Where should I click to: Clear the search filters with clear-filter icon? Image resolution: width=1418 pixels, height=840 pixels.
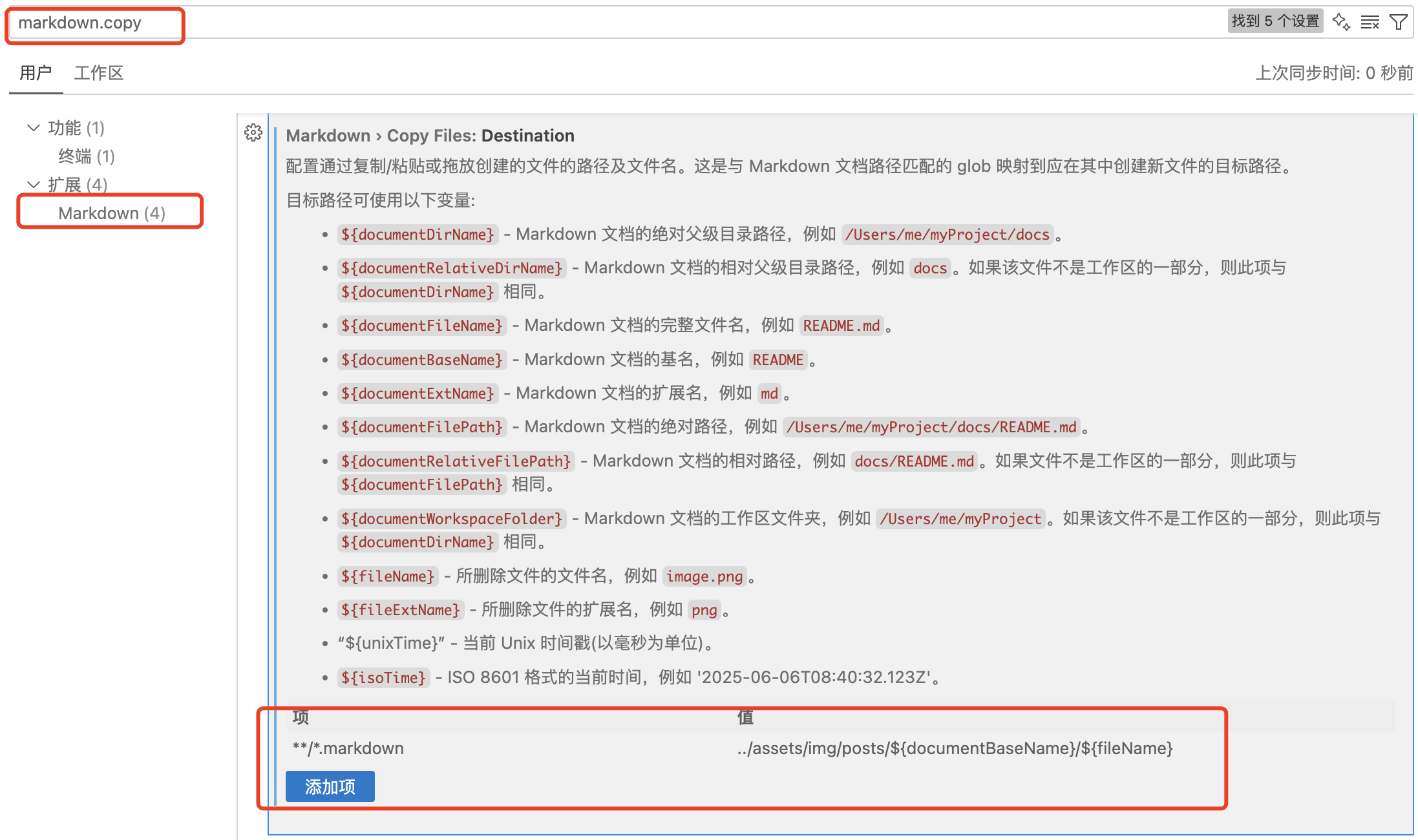pyautogui.click(x=1370, y=21)
